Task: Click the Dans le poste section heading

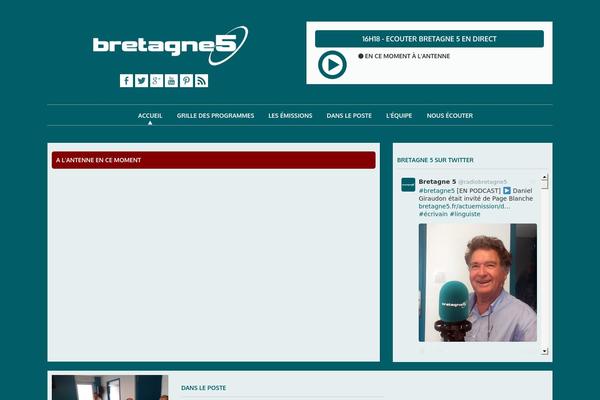Action: [x=204, y=388]
